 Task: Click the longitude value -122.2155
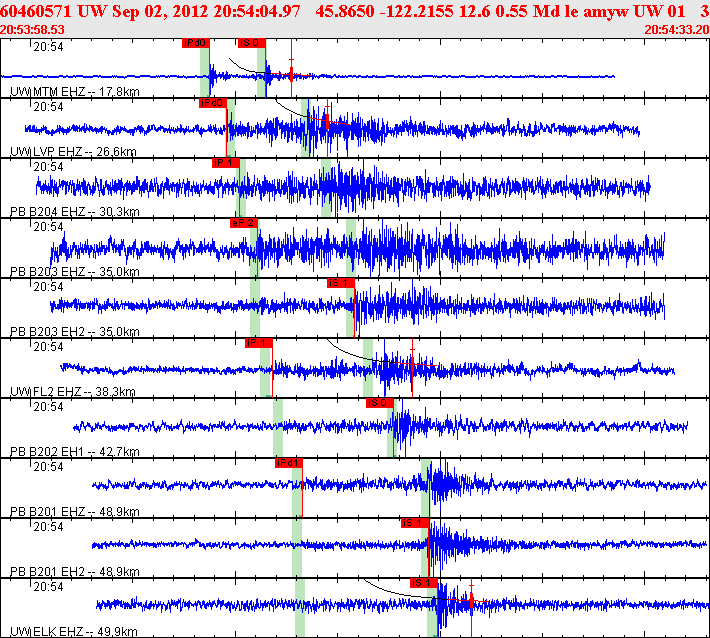[x=417, y=11]
